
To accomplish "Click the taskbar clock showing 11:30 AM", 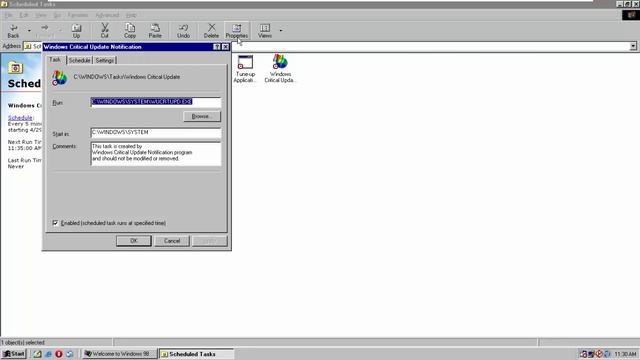I will click(625, 354).
